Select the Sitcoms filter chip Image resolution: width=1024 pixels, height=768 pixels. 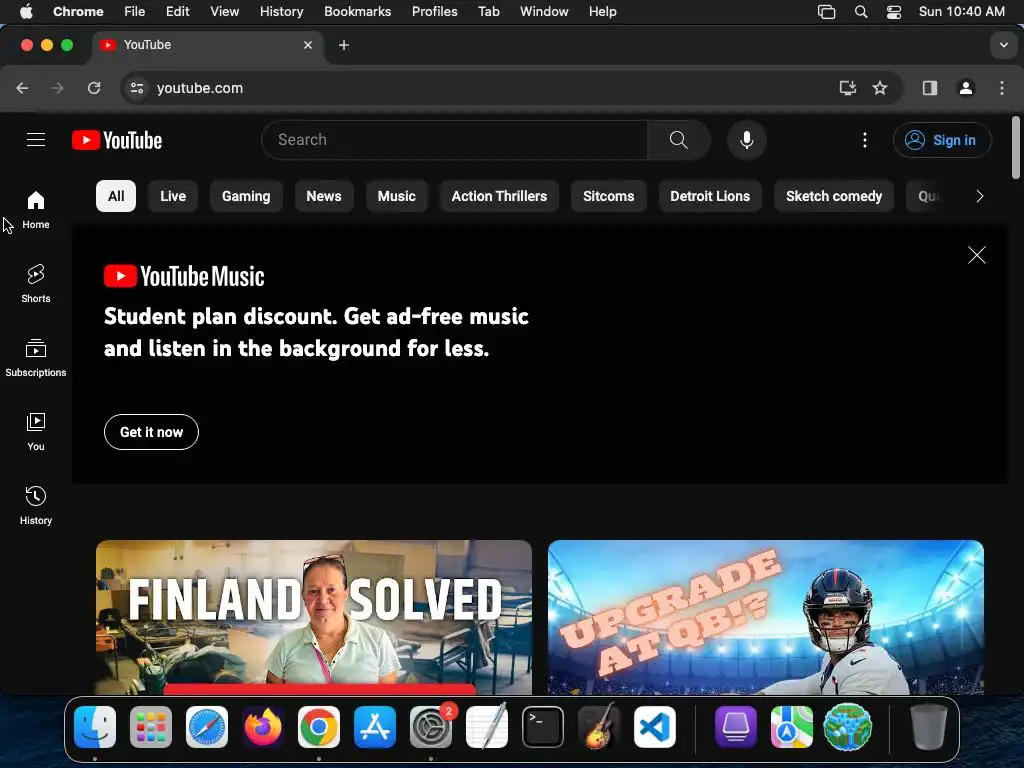tap(609, 196)
